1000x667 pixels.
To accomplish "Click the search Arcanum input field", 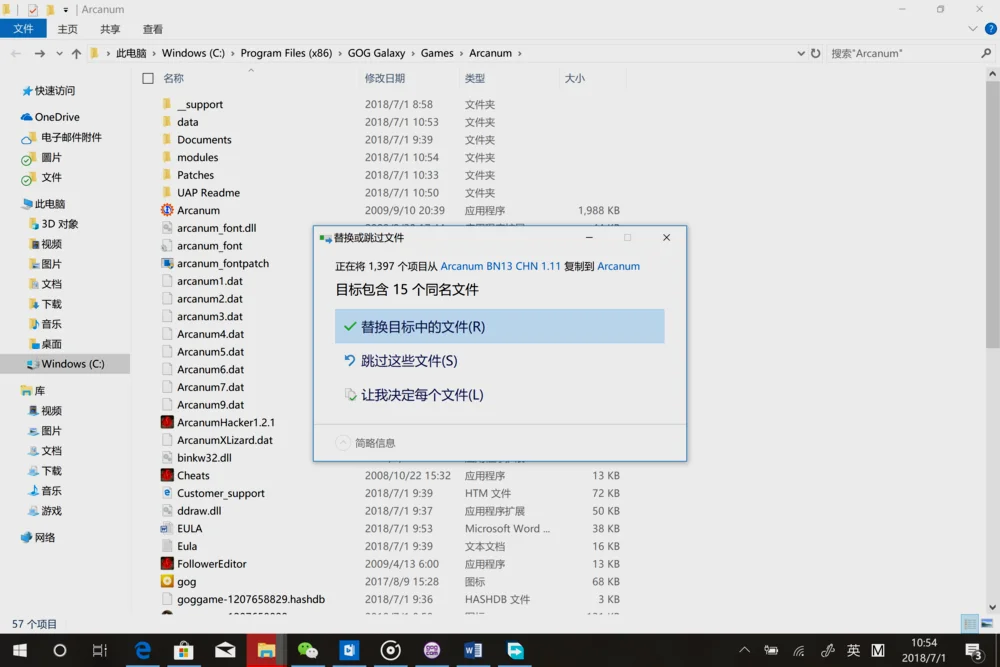I will tap(902, 54).
